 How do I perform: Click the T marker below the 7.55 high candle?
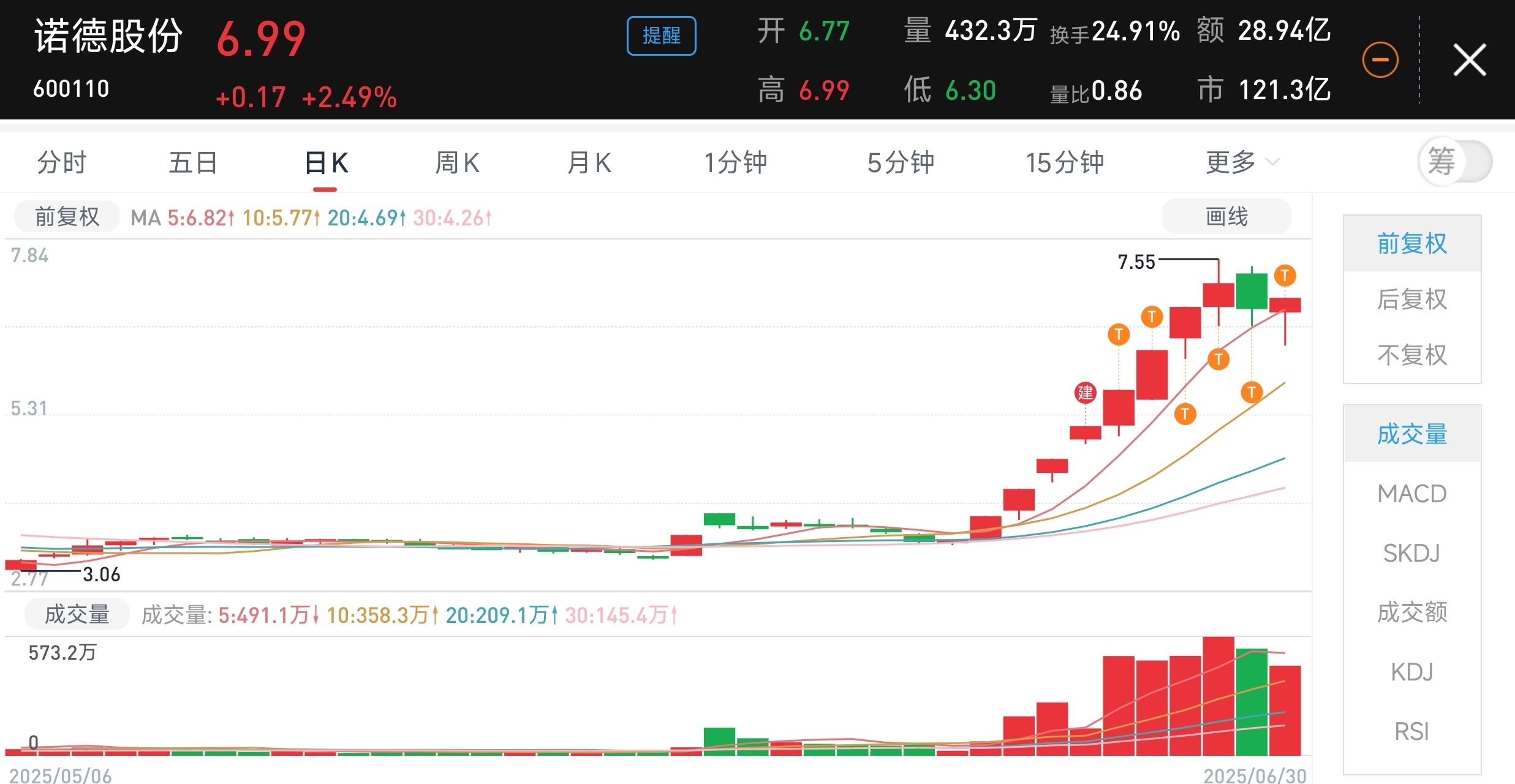pyautogui.click(x=1218, y=359)
